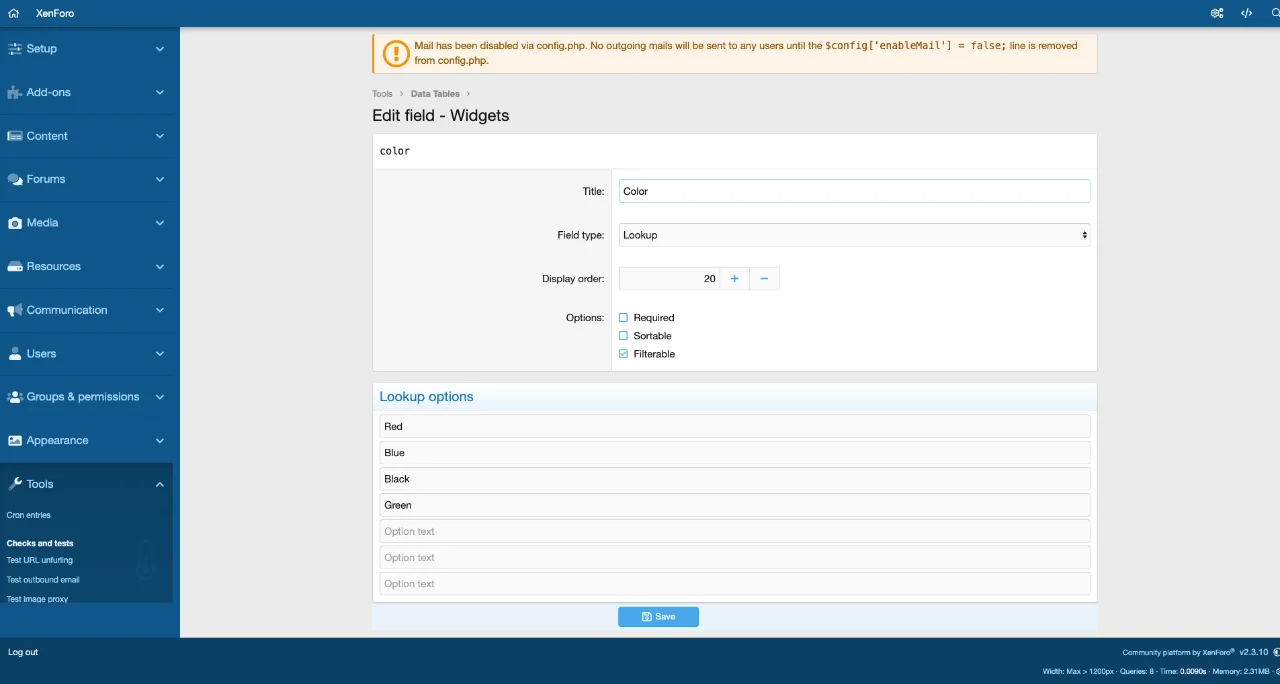Image resolution: width=1280 pixels, height=684 pixels.
Task: Click the Media camera icon
Action: 15,223
